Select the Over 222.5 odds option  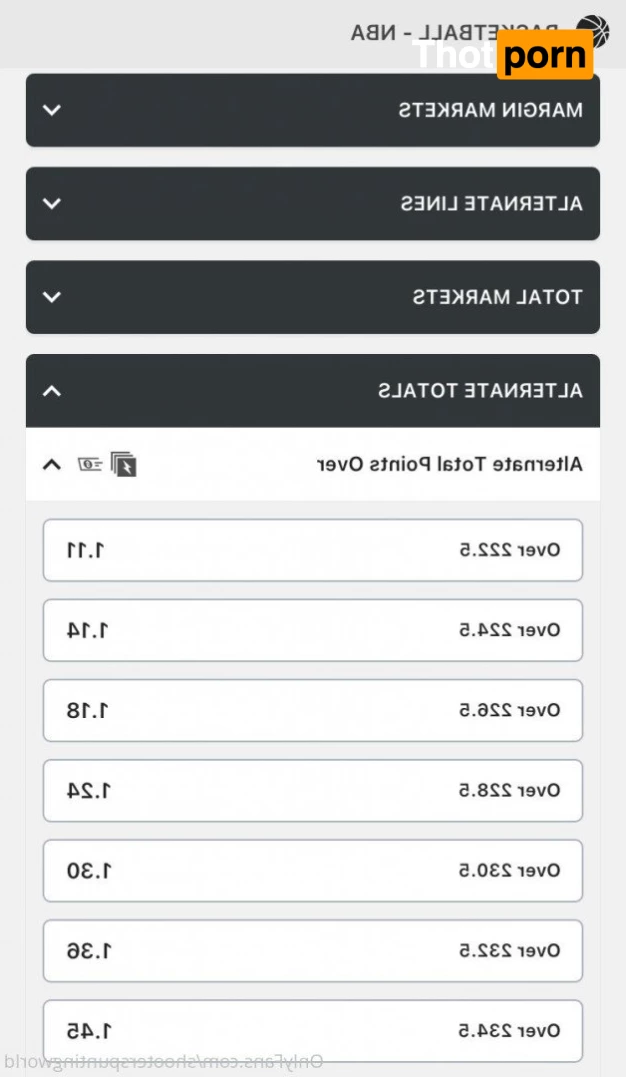(x=312, y=550)
